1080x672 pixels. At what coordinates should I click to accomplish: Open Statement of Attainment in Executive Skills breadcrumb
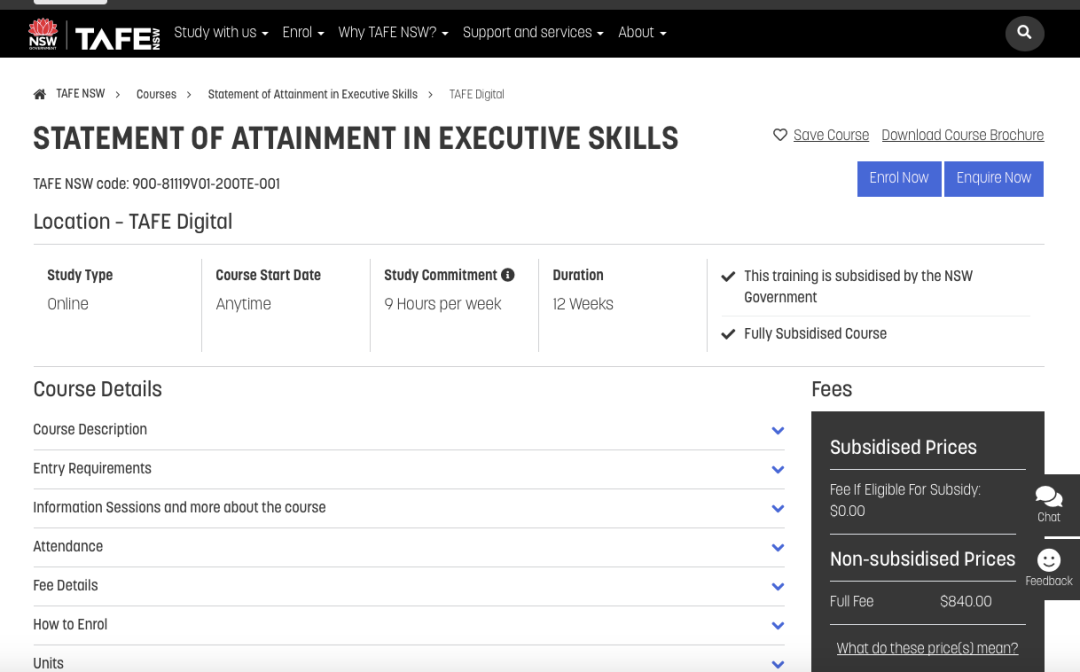click(313, 94)
